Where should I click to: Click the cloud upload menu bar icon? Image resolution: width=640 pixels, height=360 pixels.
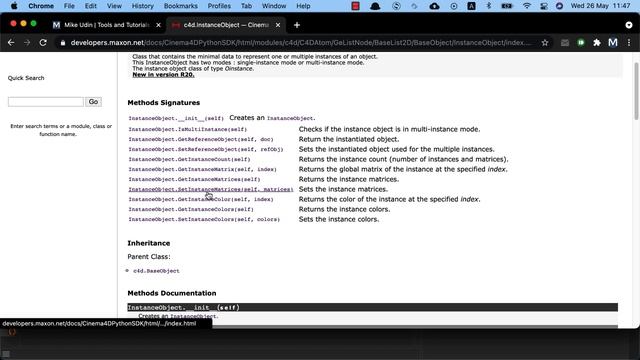[434, 6]
